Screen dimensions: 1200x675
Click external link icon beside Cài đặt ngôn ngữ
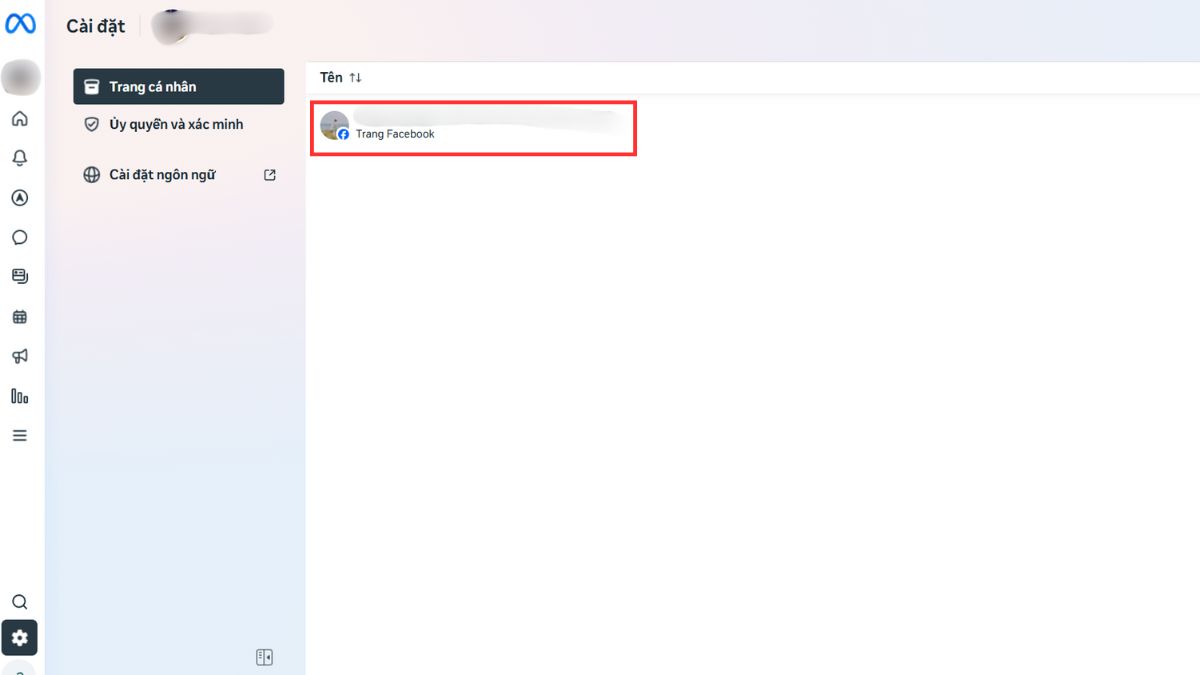269,175
